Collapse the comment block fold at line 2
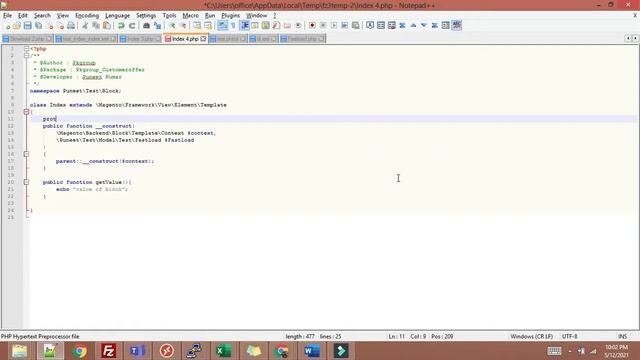 coord(26,56)
